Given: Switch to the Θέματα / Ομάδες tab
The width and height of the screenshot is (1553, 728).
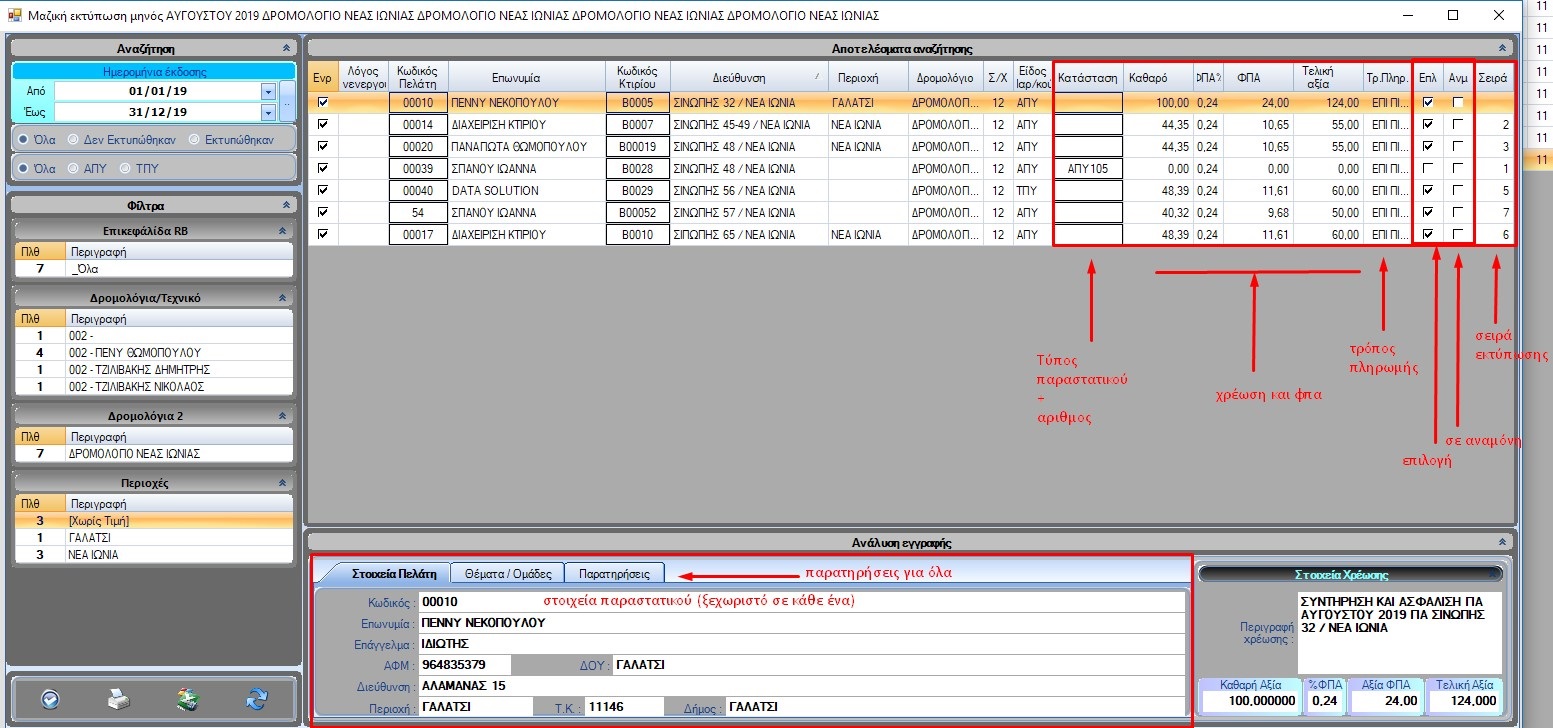Looking at the screenshot, I should [507, 573].
